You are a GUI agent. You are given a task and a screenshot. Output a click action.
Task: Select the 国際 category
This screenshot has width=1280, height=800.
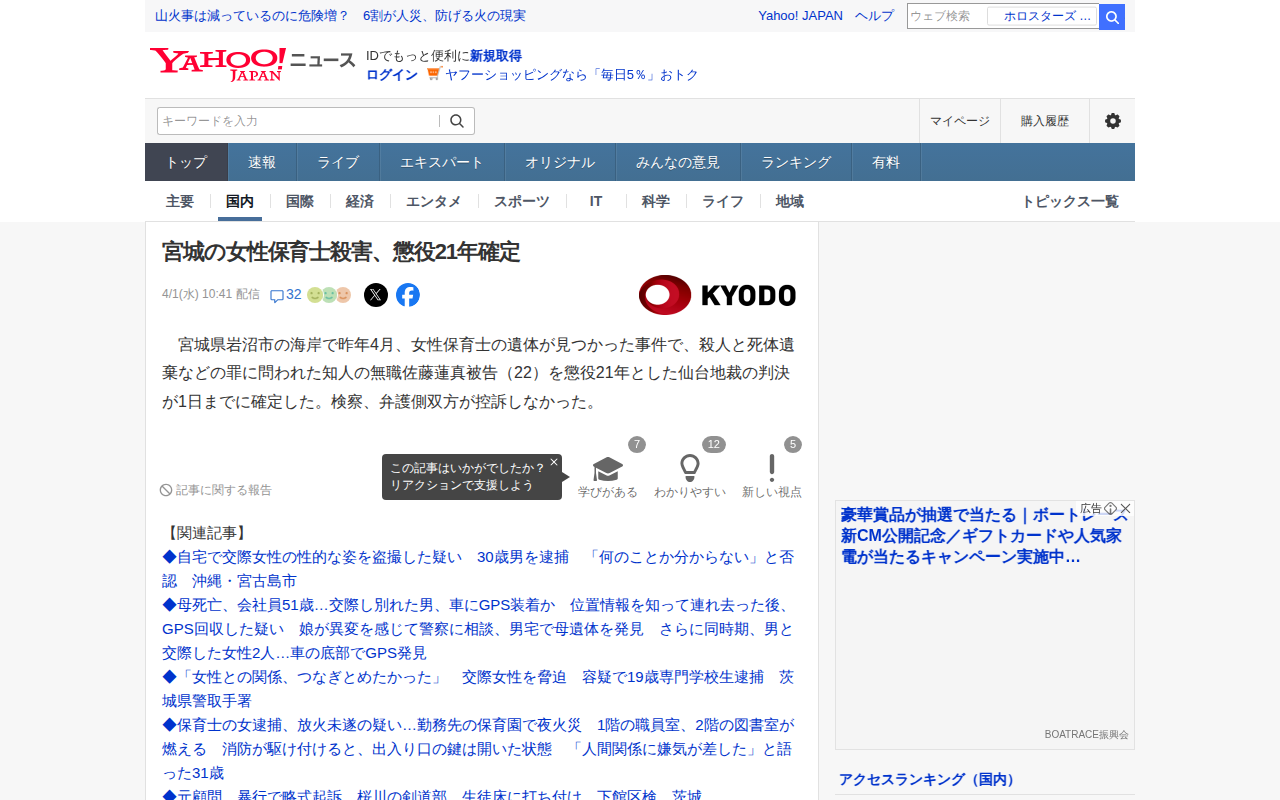pyautogui.click(x=300, y=201)
